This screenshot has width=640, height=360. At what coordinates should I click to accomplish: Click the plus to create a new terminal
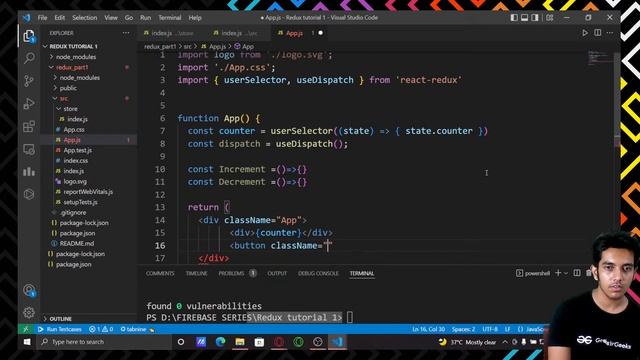(558, 273)
